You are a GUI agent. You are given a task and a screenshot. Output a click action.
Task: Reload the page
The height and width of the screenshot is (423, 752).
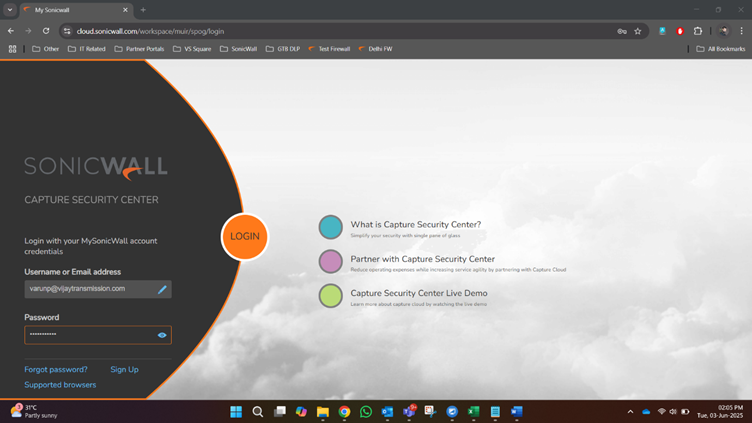pos(46,31)
